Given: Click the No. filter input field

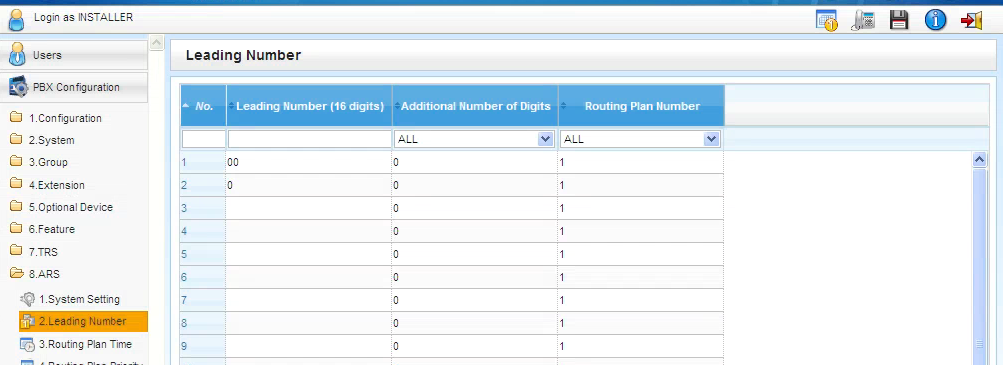Looking at the screenshot, I should coord(203,139).
